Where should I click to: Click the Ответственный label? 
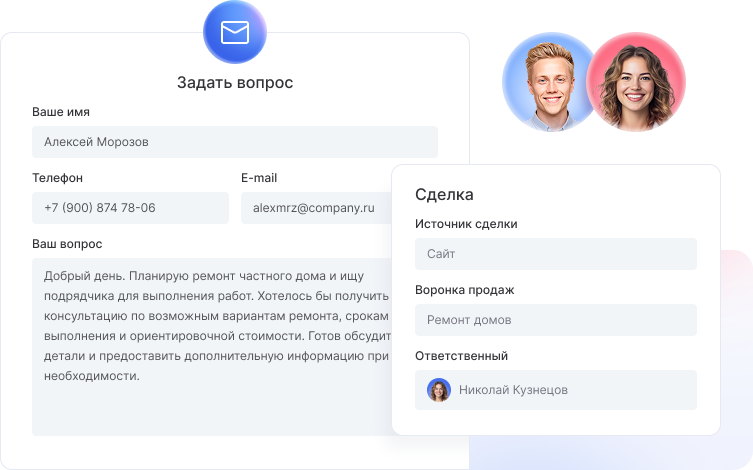pyautogui.click(x=461, y=356)
